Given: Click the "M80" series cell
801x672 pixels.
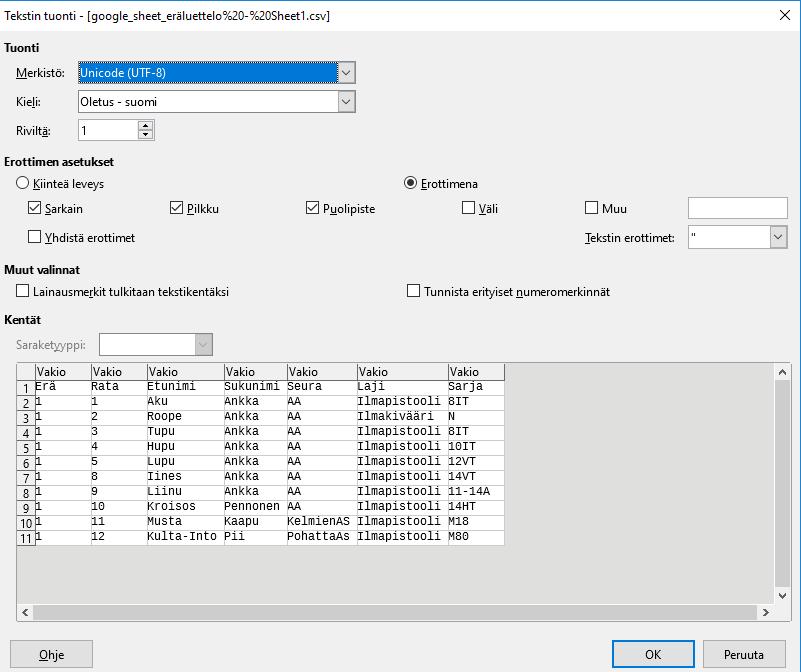Looking at the screenshot, I should tap(476, 537).
